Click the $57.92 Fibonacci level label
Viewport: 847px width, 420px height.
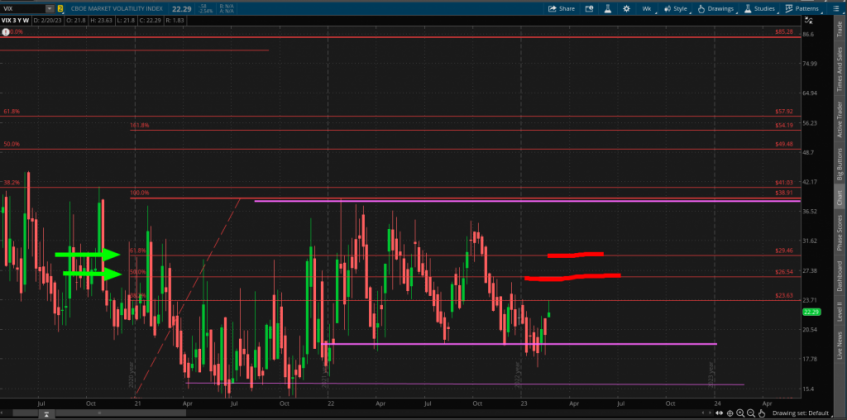click(x=784, y=111)
